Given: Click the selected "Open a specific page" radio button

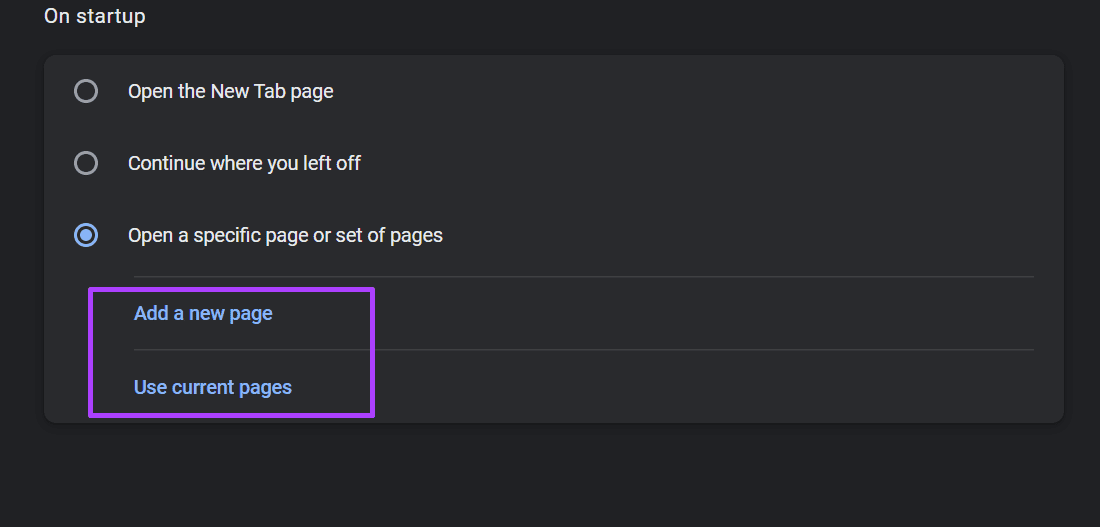Looking at the screenshot, I should tap(86, 235).
